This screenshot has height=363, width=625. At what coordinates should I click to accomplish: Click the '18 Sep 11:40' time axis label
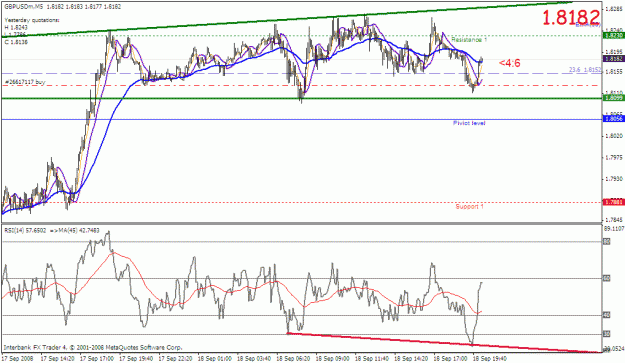pos(372,359)
